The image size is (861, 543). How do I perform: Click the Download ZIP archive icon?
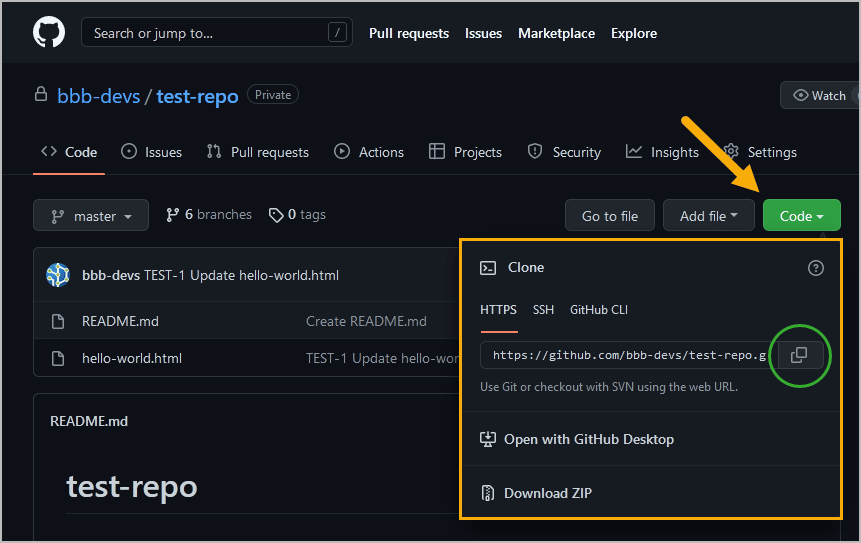point(487,493)
